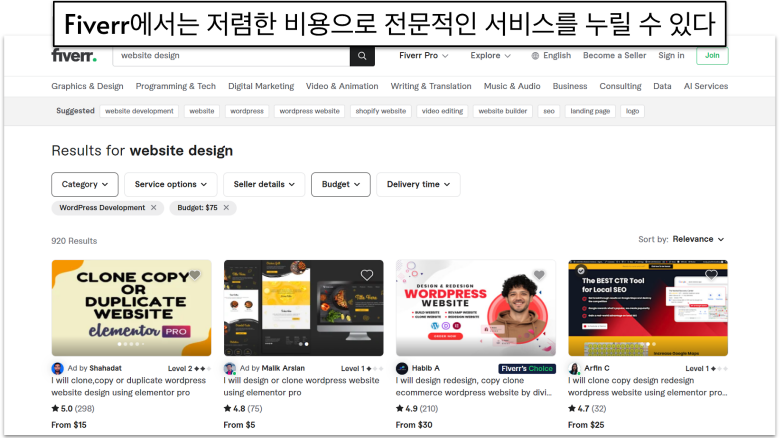780x438 pixels.
Task: Expand the Delivery time filter
Action: pos(418,184)
